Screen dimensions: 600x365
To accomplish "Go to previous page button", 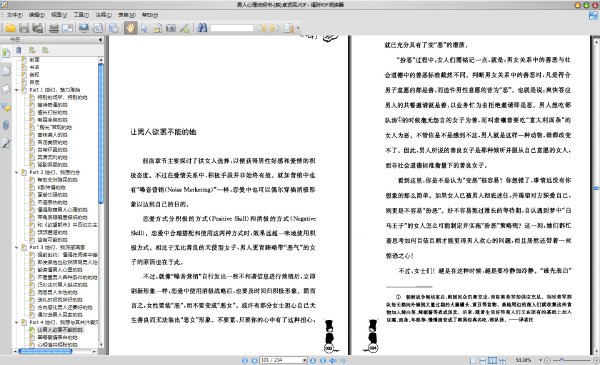I will tap(254, 360).
